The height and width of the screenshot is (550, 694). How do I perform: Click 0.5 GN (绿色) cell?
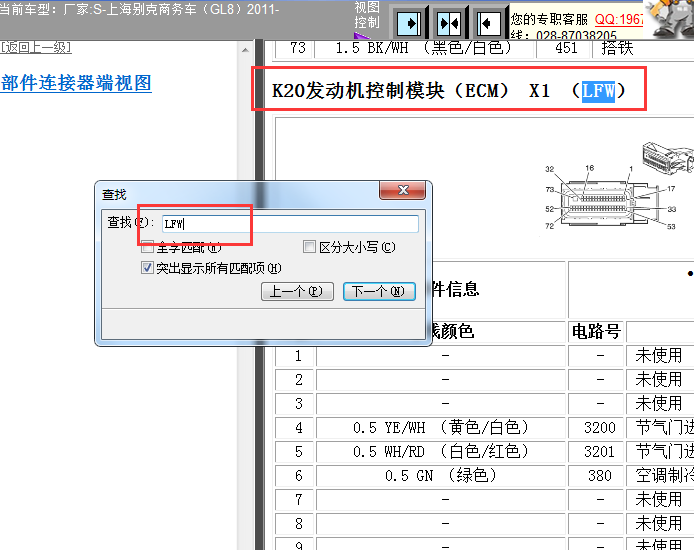point(441,476)
